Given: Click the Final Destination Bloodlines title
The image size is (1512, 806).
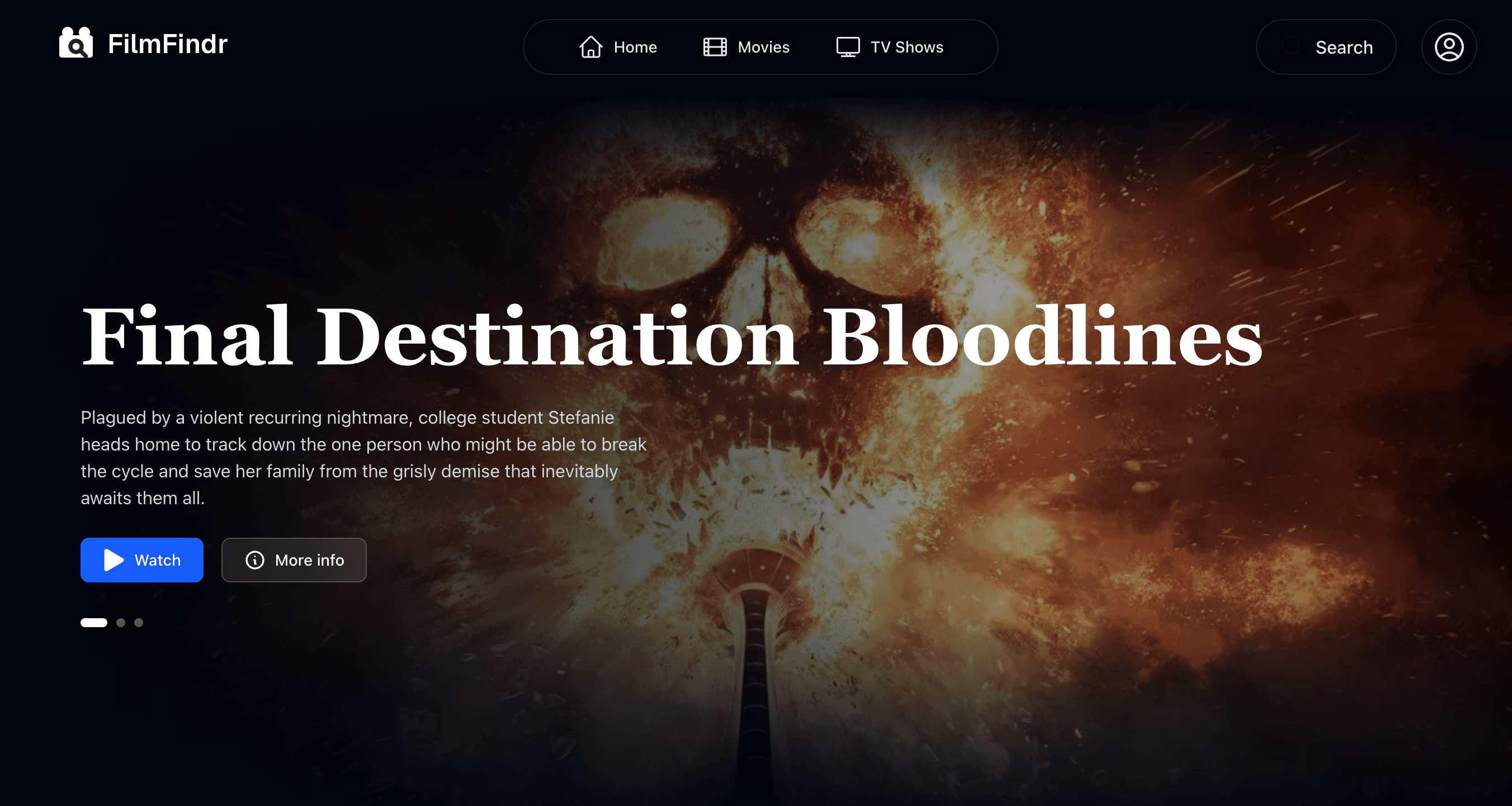Looking at the screenshot, I should (x=672, y=336).
